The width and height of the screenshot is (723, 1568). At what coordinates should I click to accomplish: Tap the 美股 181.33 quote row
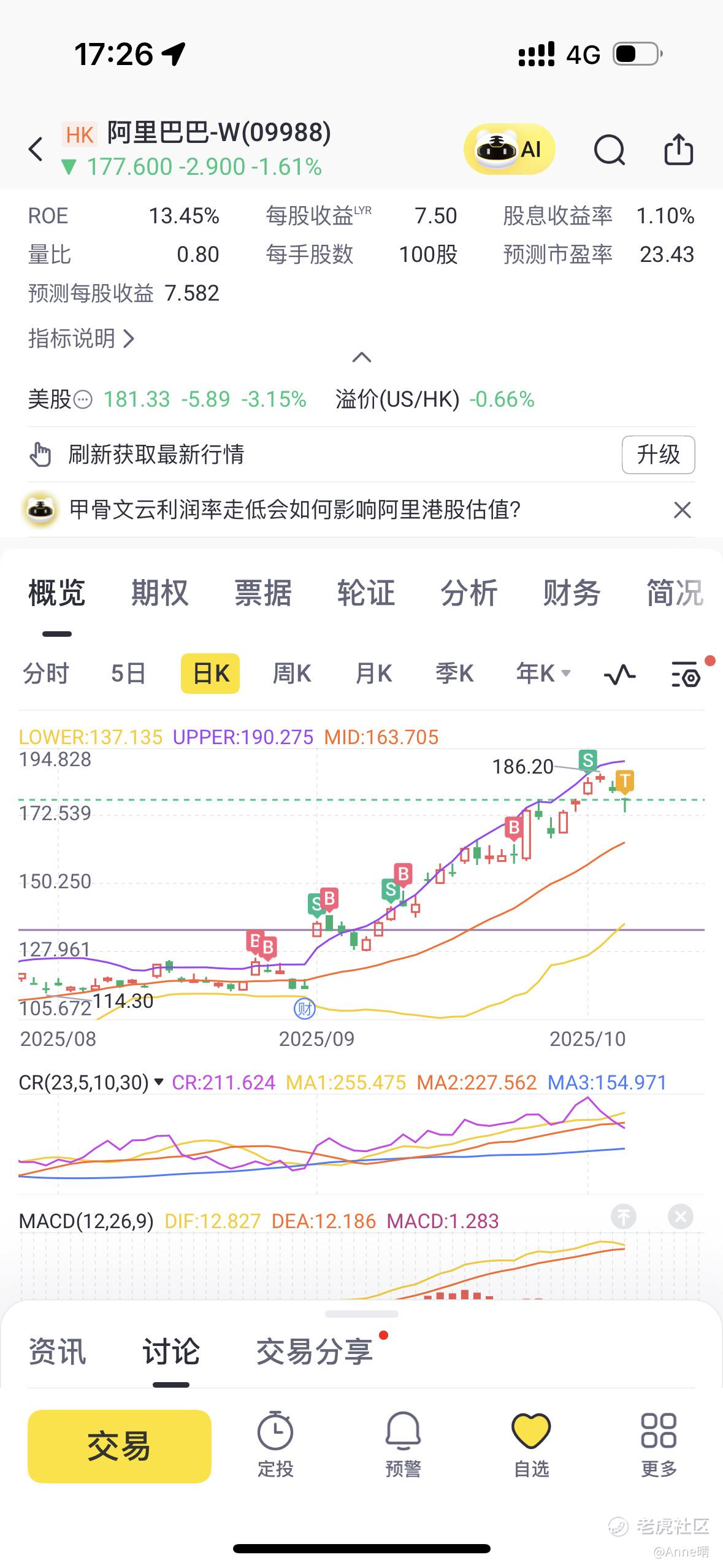point(167,400)
